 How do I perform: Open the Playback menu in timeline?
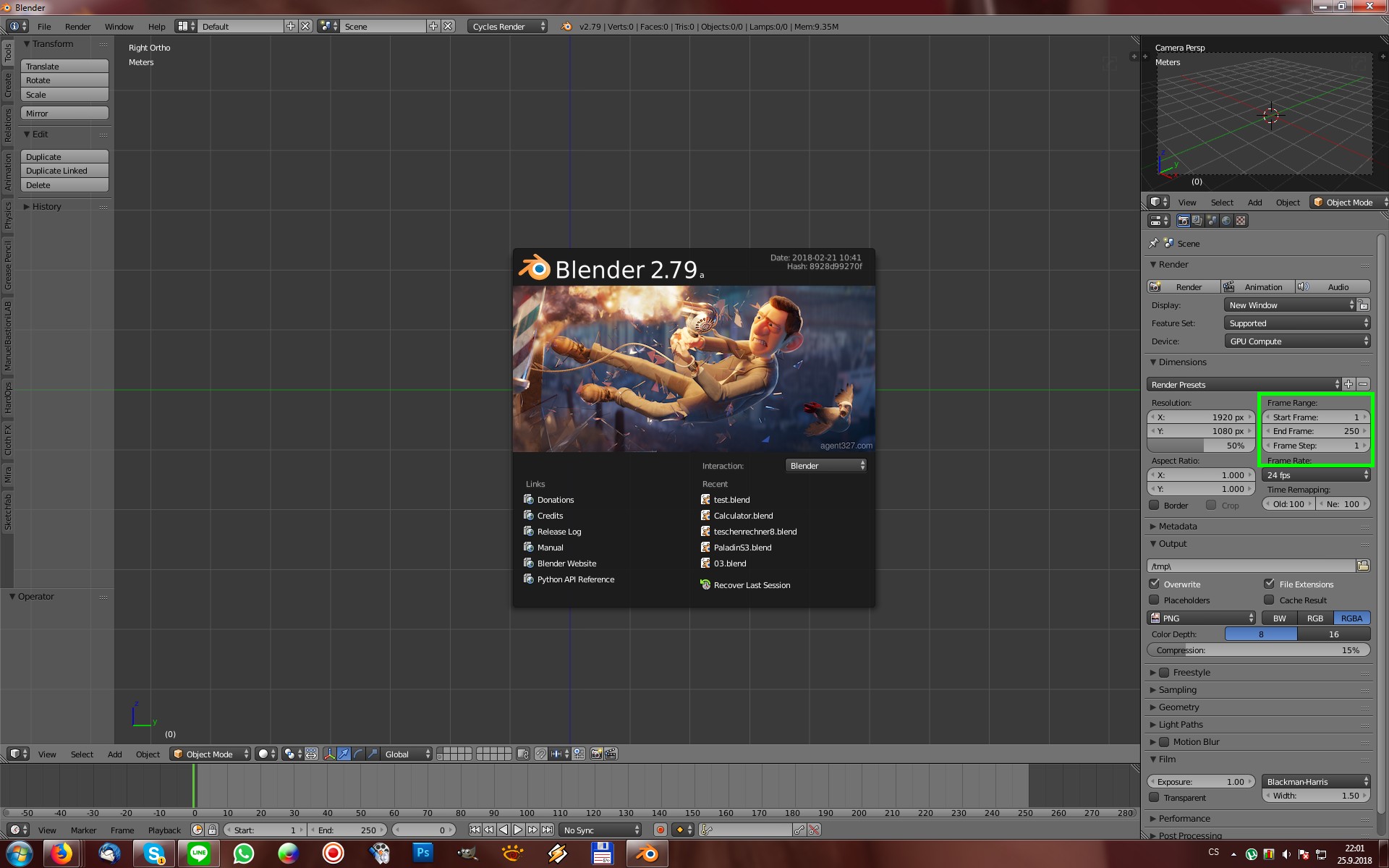point(164,830)
